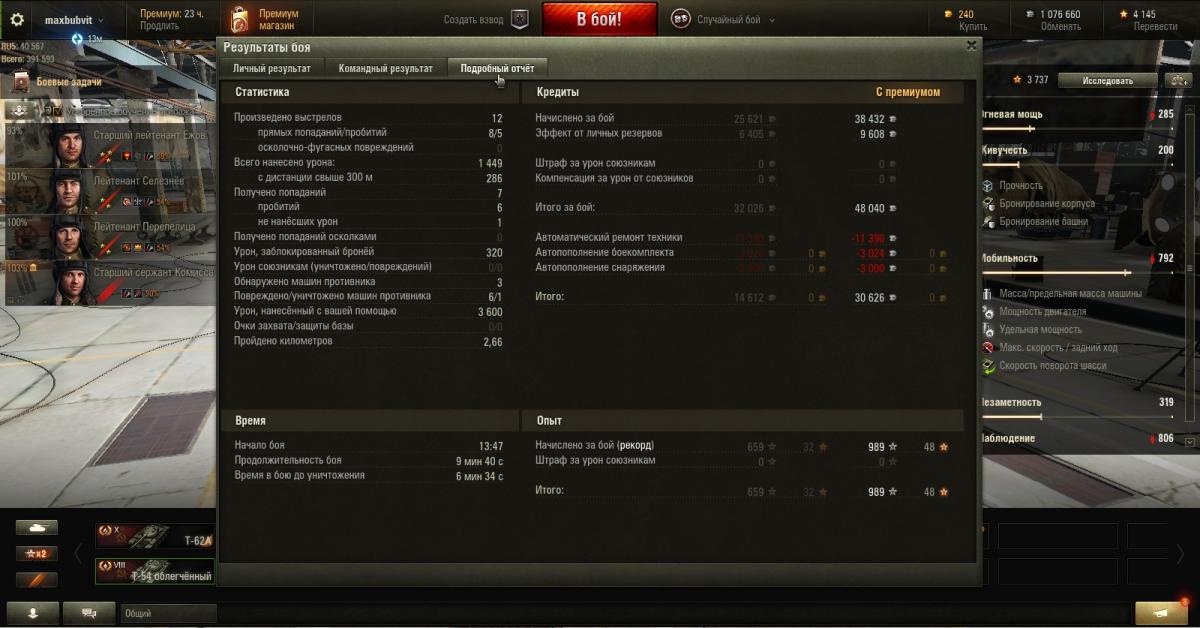Click the Исследовать research button
The width and height of the screenshot is (1200, 628).
(1108, 80)
